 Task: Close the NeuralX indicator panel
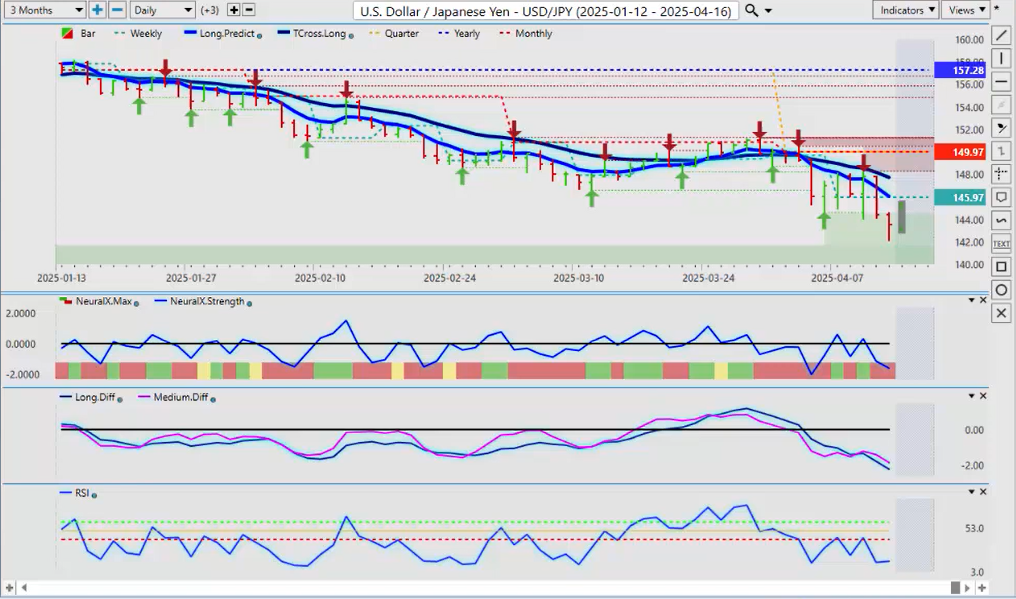982,300
